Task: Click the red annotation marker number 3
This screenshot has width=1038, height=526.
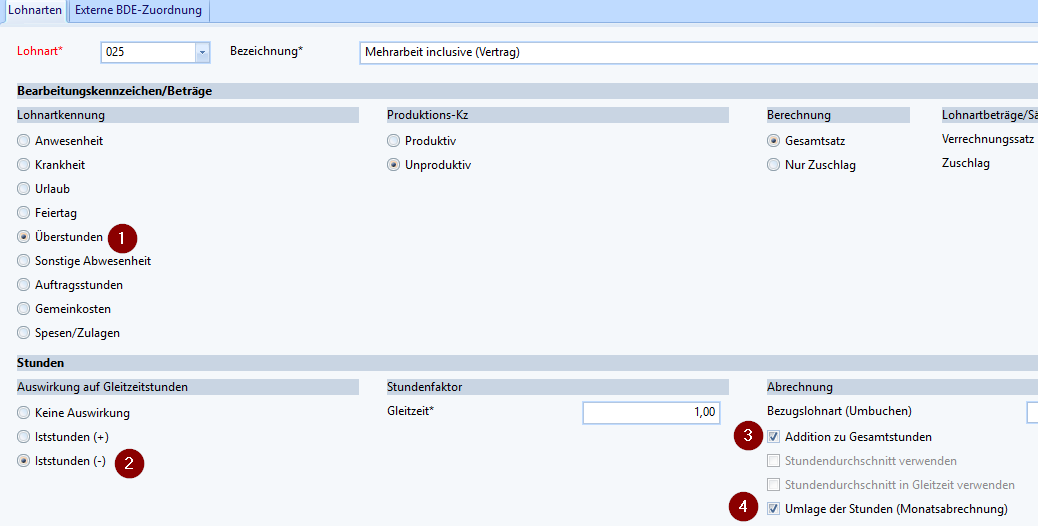Action: point(747,436)
